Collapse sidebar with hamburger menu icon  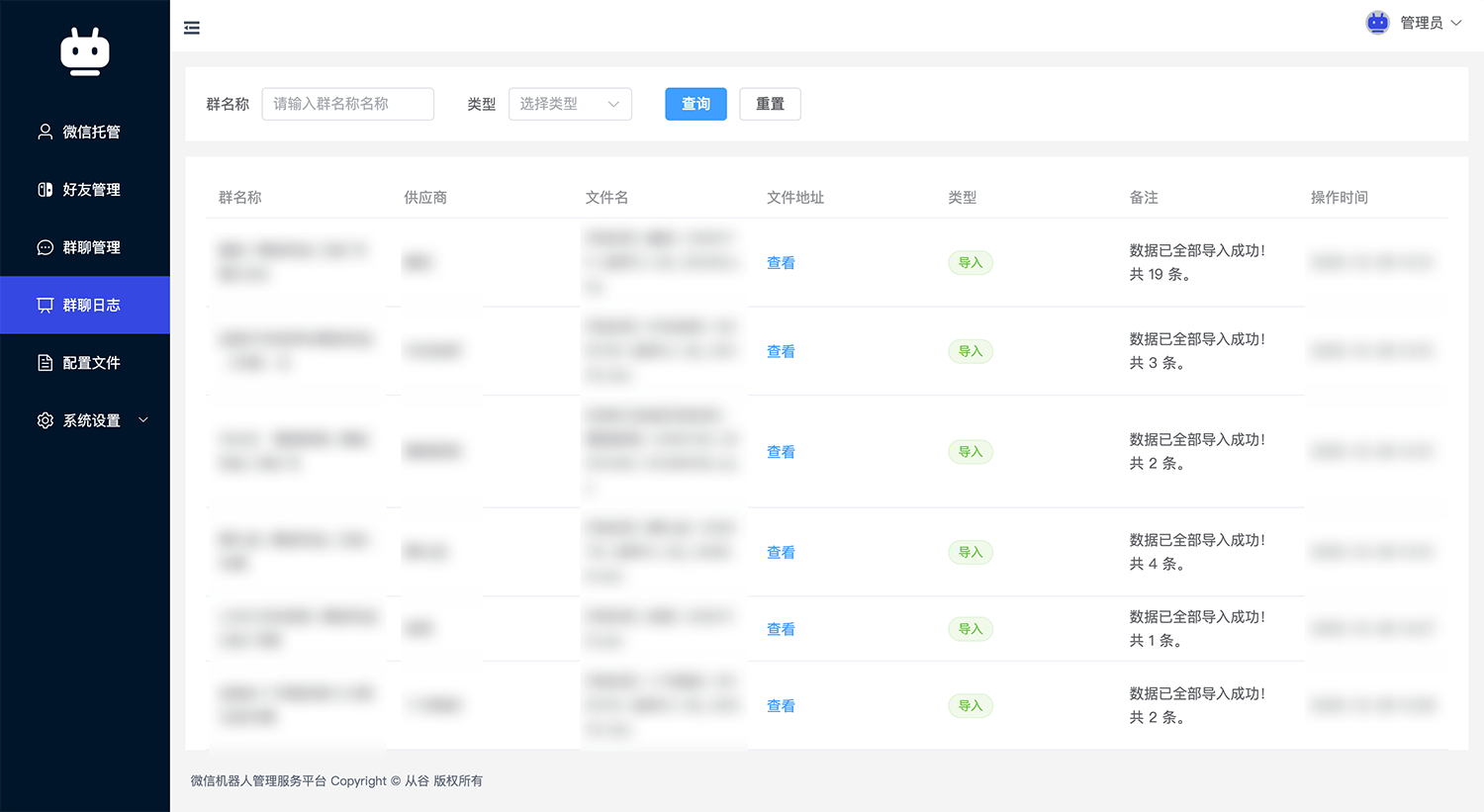tap(192, 28)
